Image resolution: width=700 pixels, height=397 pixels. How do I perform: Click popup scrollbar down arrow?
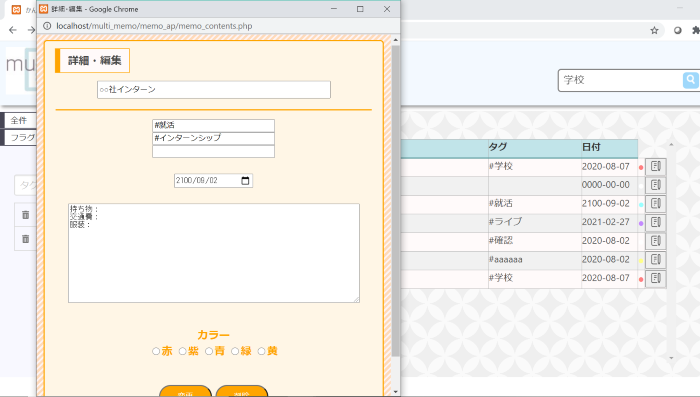[x=396, y=392]
